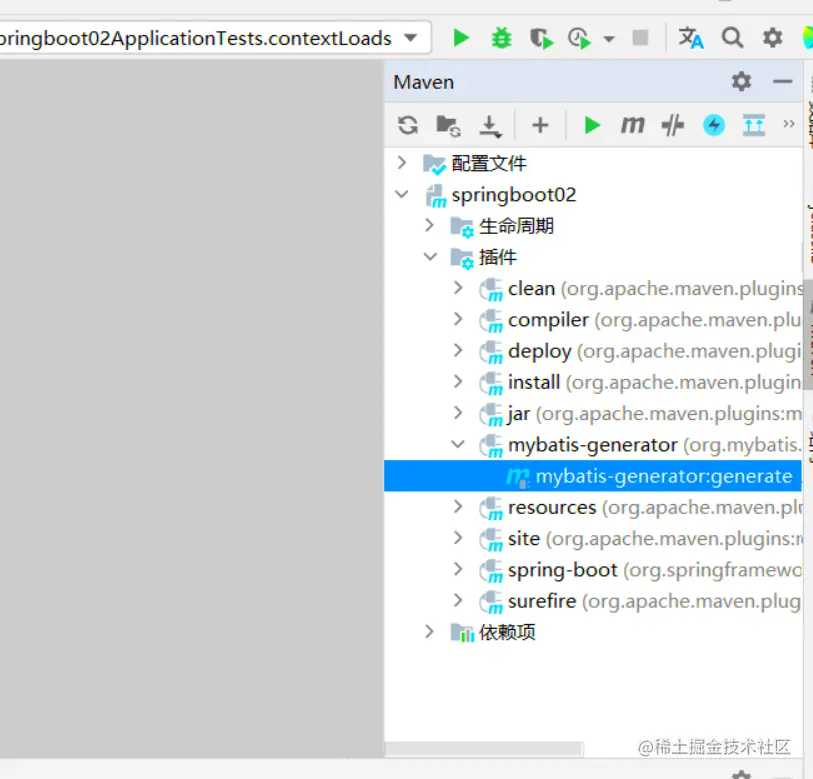Run Maven build green arrow
Screen dimensions: 813x779
click(592, 125)
